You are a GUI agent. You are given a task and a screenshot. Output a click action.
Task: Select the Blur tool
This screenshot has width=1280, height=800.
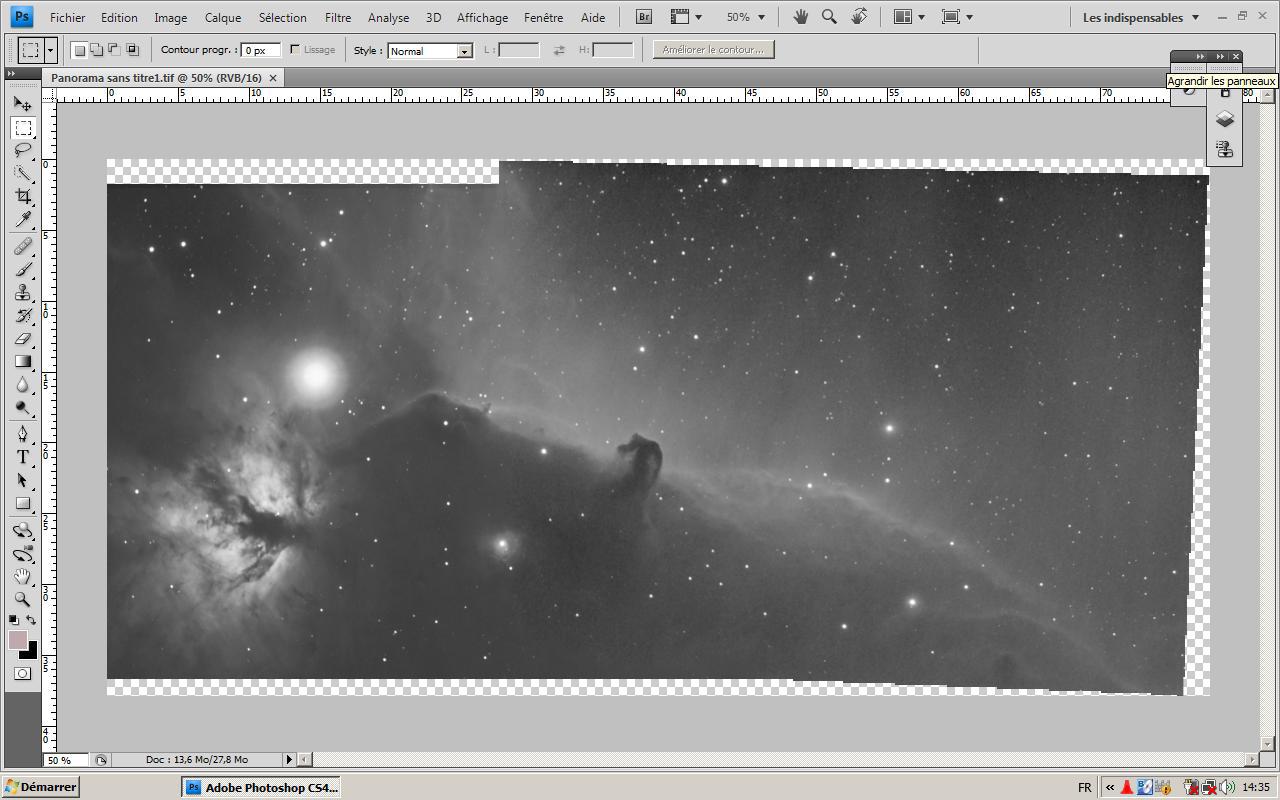(x=22, y=385)
